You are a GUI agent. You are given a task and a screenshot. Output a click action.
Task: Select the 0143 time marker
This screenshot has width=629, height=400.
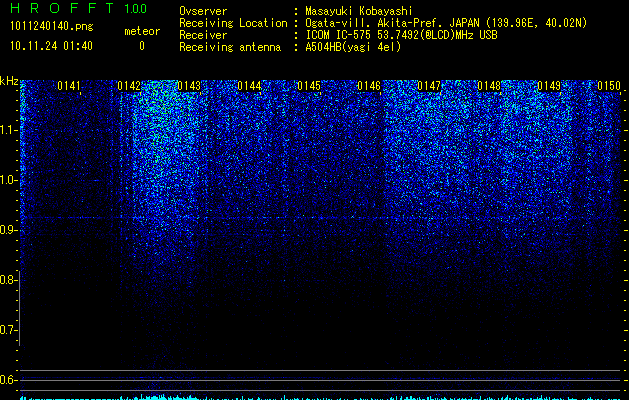point(189,86)
